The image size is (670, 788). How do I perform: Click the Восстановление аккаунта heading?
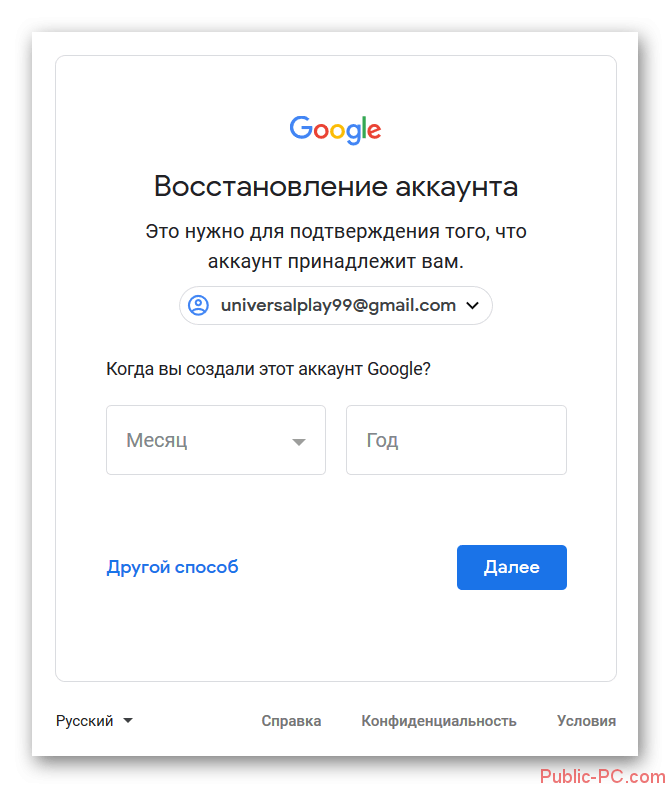pos(336,186)
